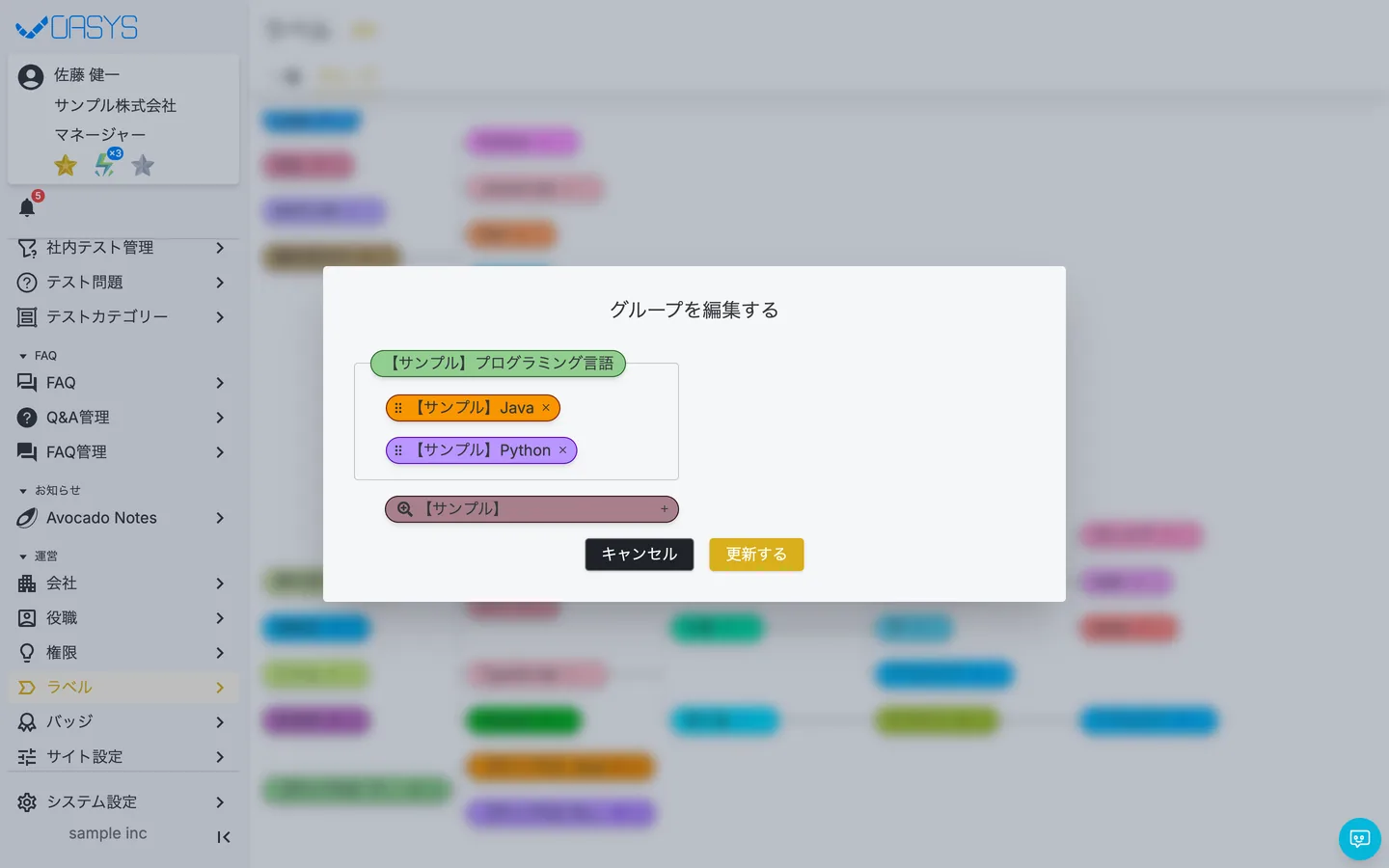The width and height of the screenshot is (1389, 868).
Task: Click the キャンセル button
Action: (640, 555)
